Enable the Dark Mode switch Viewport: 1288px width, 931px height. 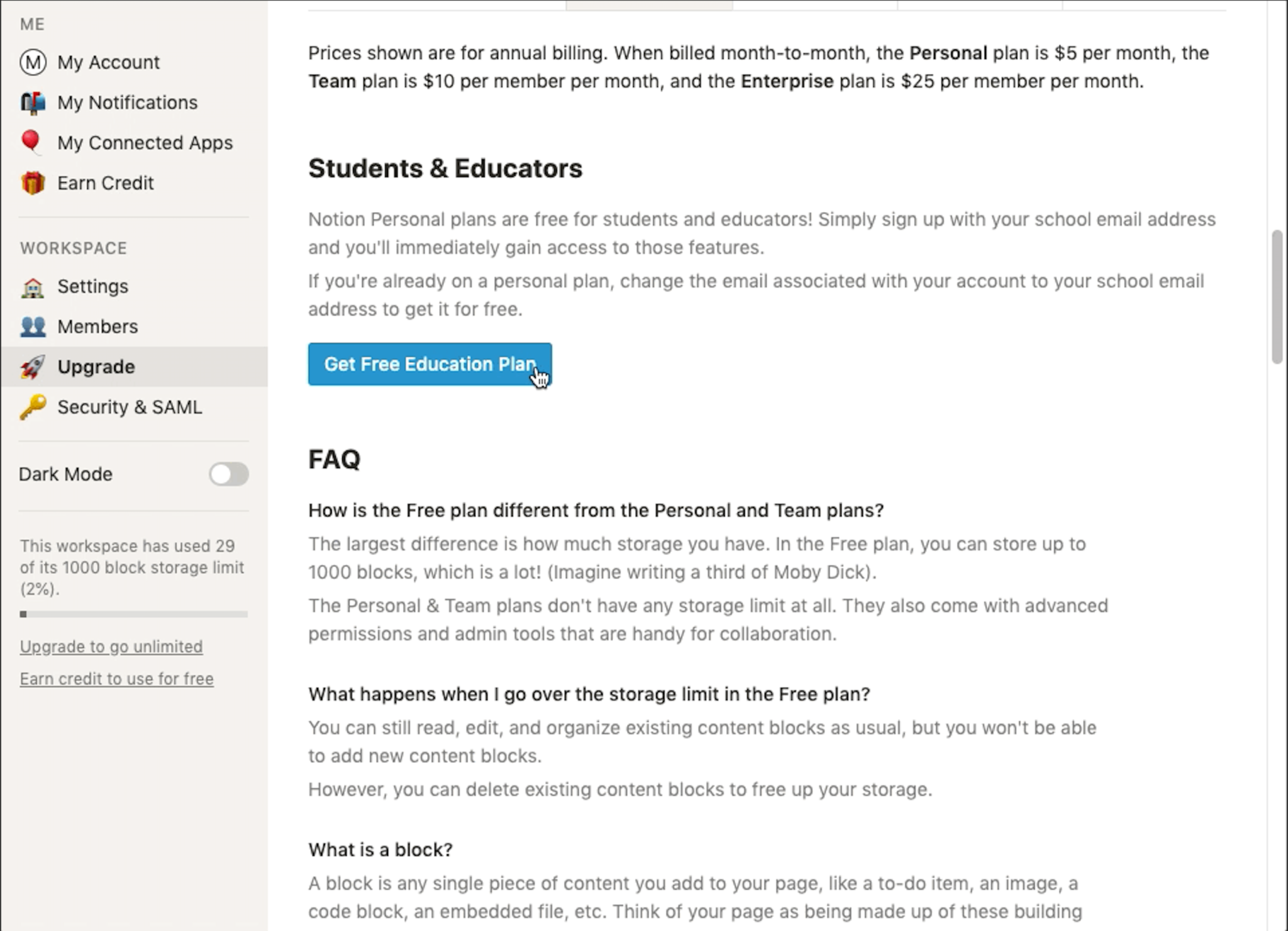229,474
